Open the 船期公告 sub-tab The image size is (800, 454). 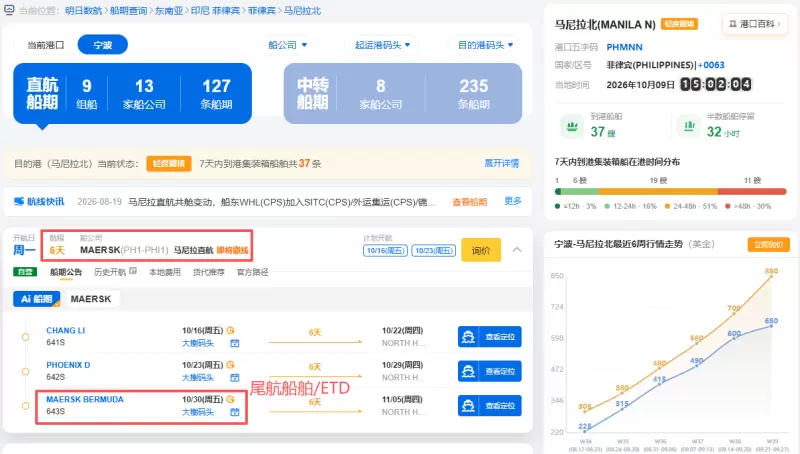point(66,272)
